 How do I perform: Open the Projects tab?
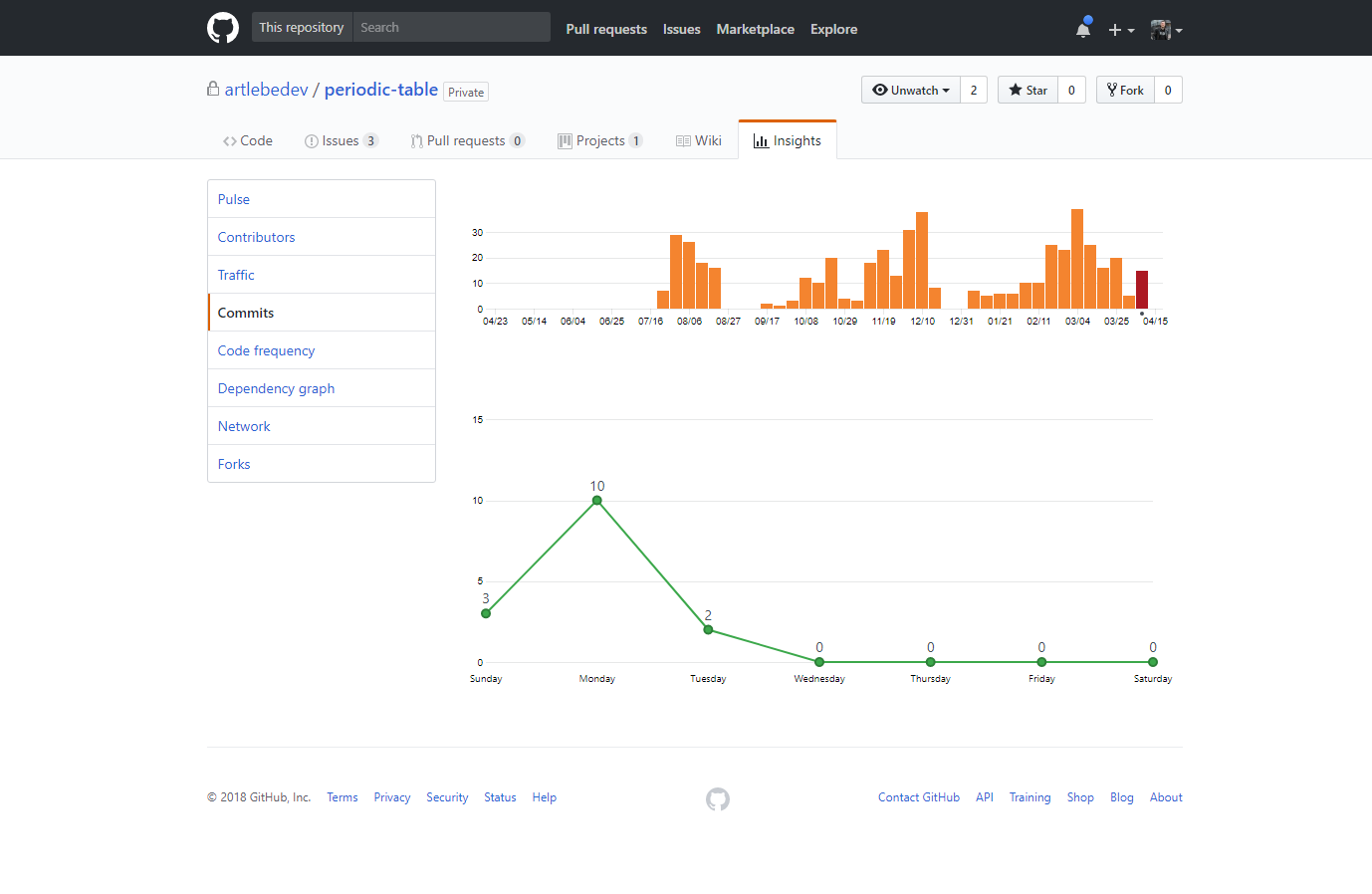(599, 140)
